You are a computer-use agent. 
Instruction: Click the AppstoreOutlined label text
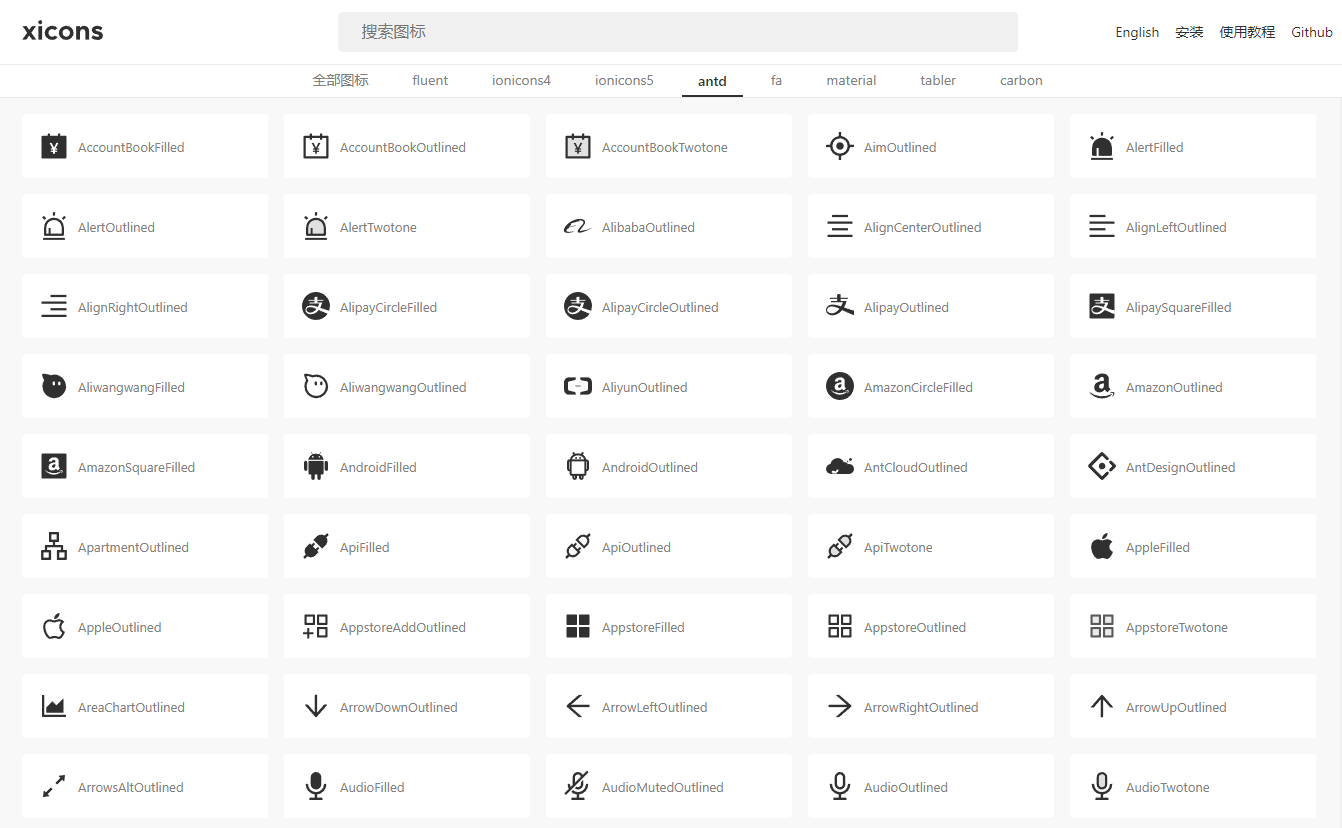[x=915, y=627]
